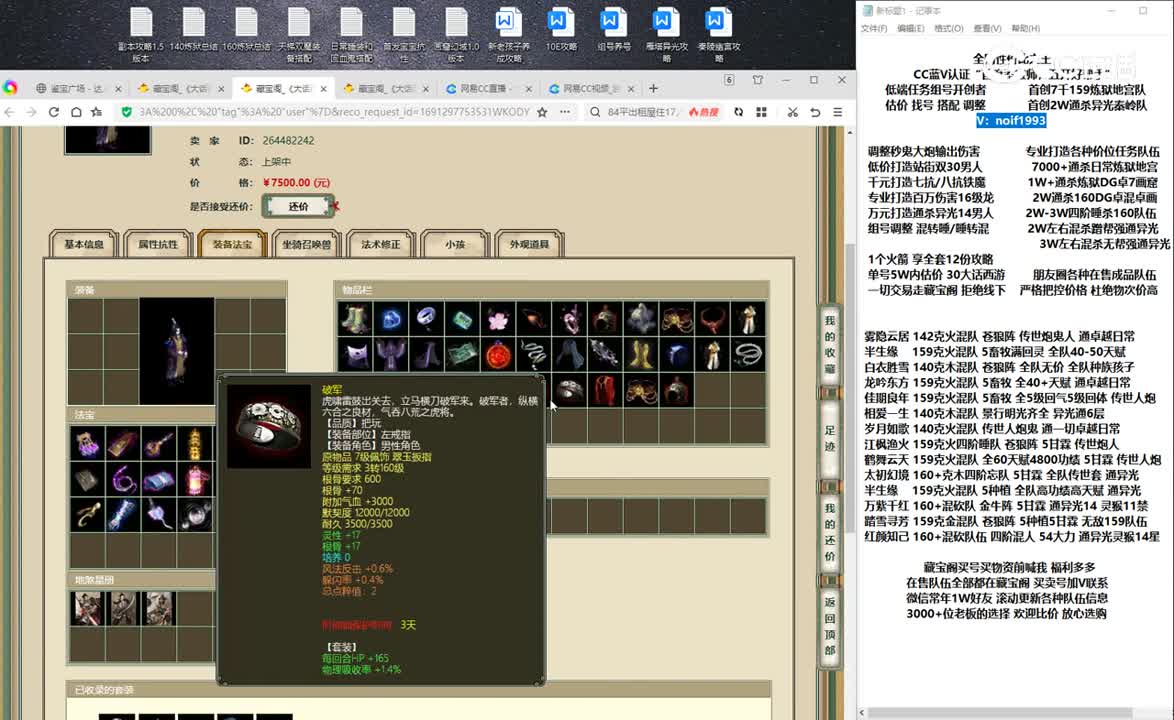Click Notepad horizontal scrollbar
1174x720 pixels.
click(1000, 713)
